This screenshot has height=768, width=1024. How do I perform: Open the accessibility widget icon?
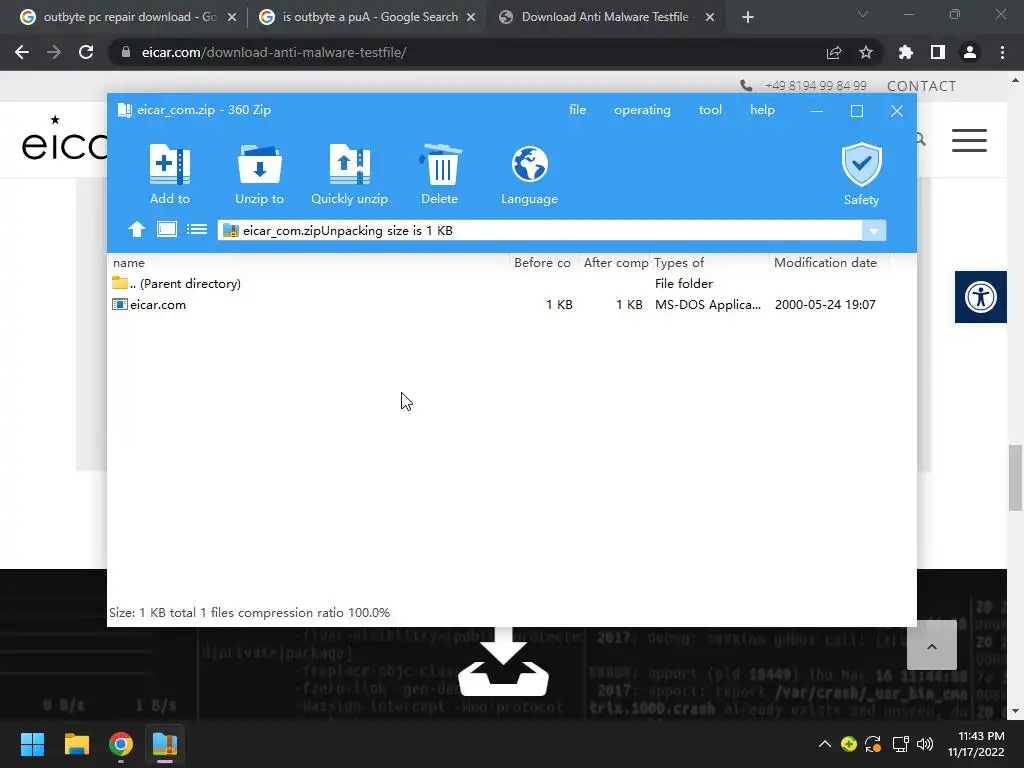click(x=980, y=297)
